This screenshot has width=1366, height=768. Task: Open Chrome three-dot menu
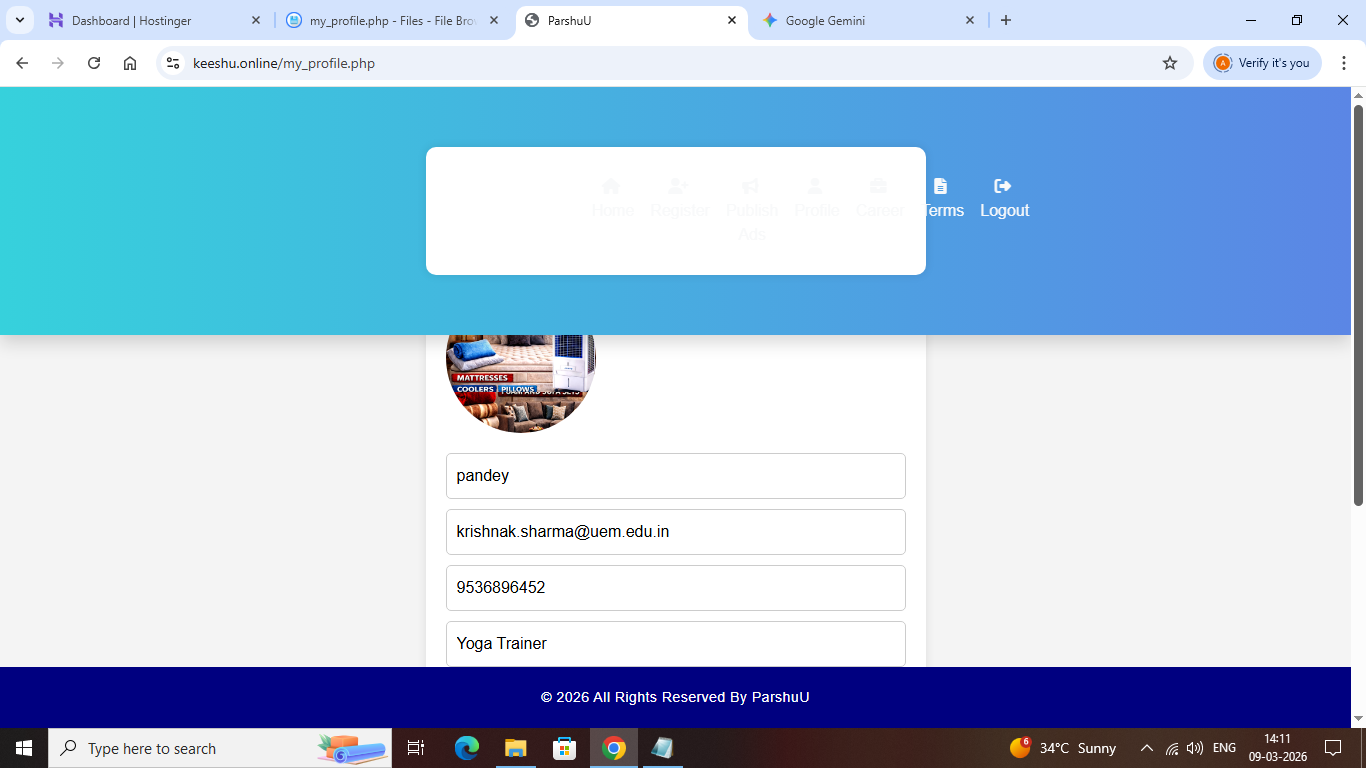1344,63
